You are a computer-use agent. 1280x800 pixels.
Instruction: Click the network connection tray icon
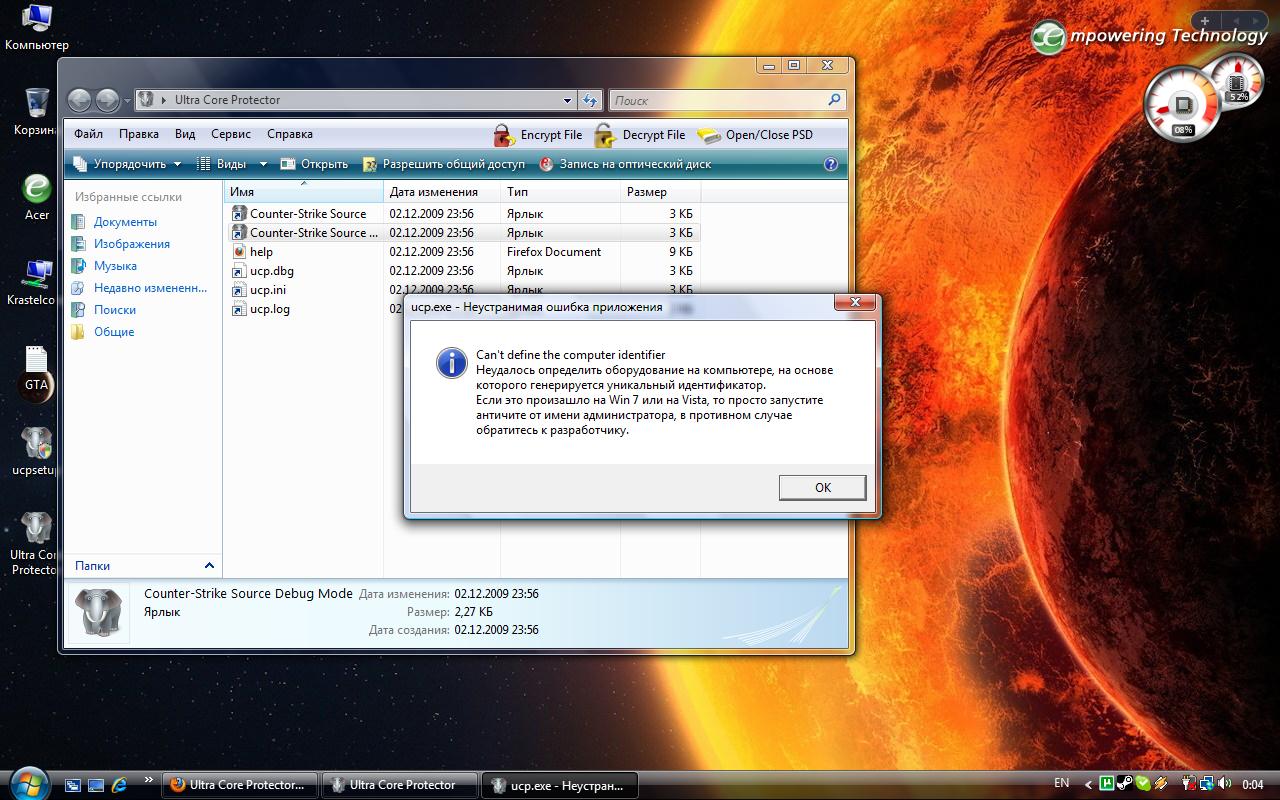[1209, 784]
